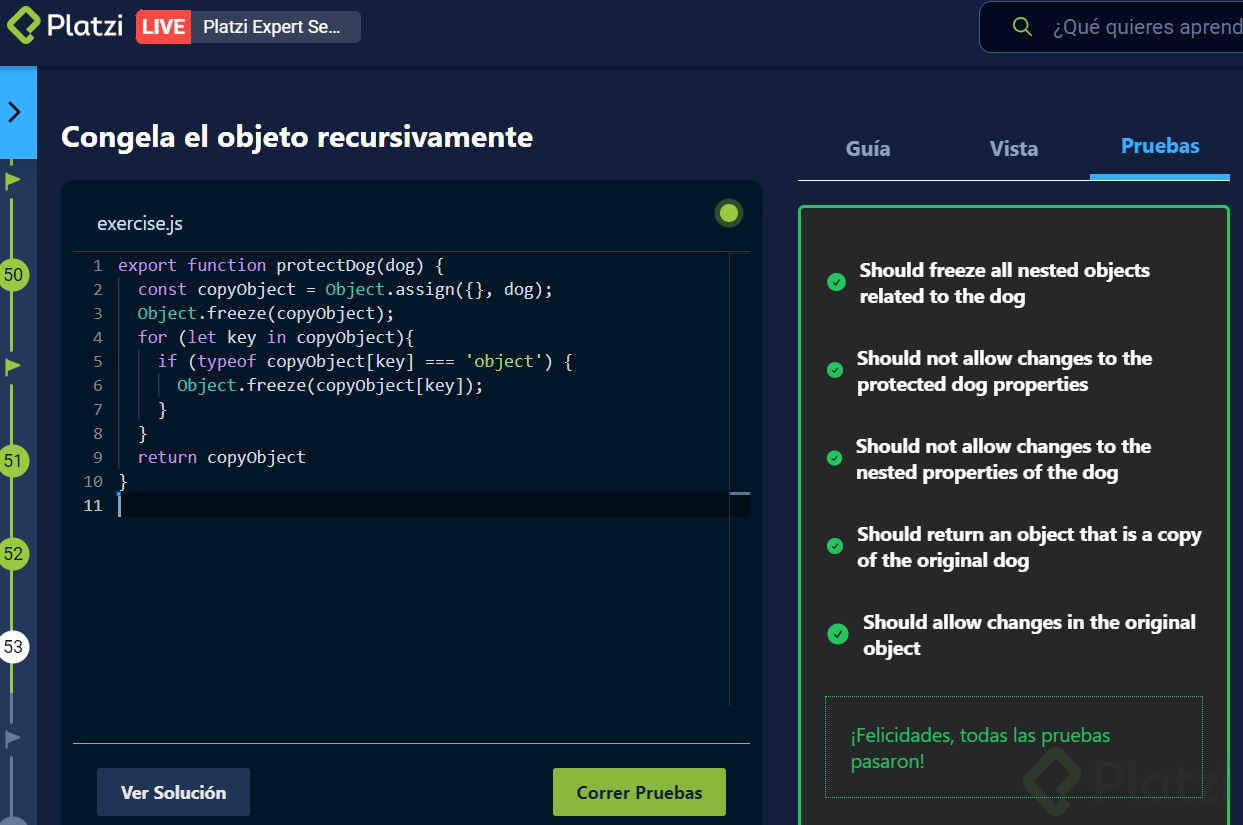Click the gray flag below lesson 53
Viewport: 1243px width, 825px height.
coord(13,739)
